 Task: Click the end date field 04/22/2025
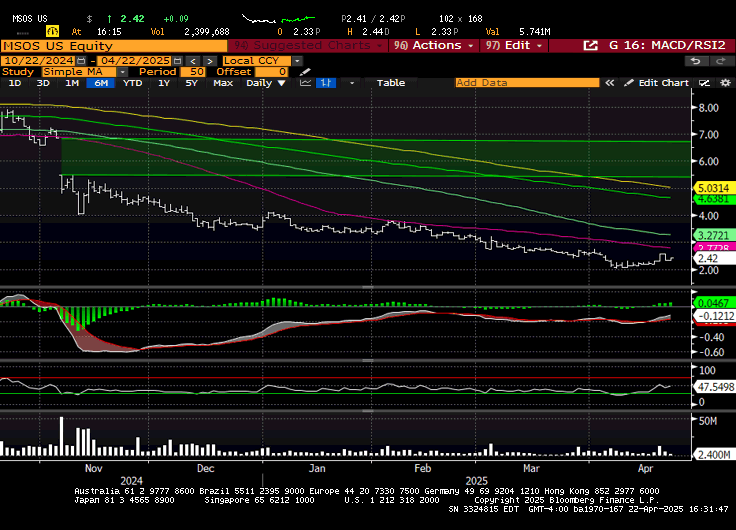[x=135, y=61]
